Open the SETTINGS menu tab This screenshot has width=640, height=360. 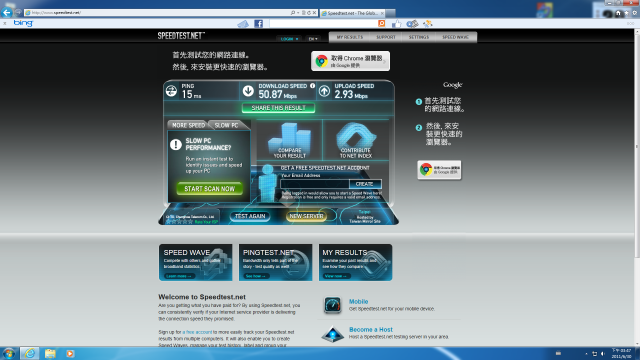pos(419,37)
